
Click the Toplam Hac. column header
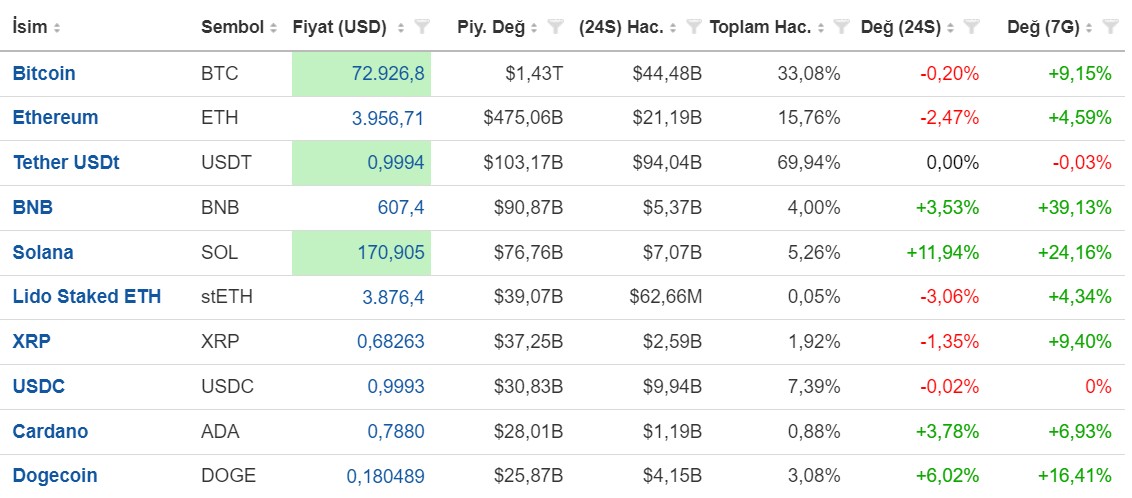(x=759, y=28)
